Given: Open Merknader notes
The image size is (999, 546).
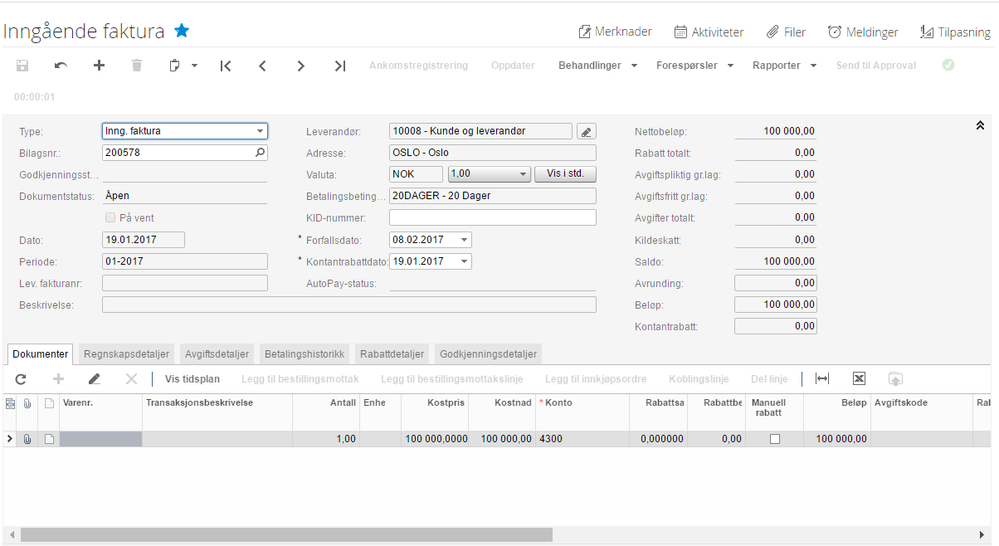Looking at the screenshot, I should (615, 32).
